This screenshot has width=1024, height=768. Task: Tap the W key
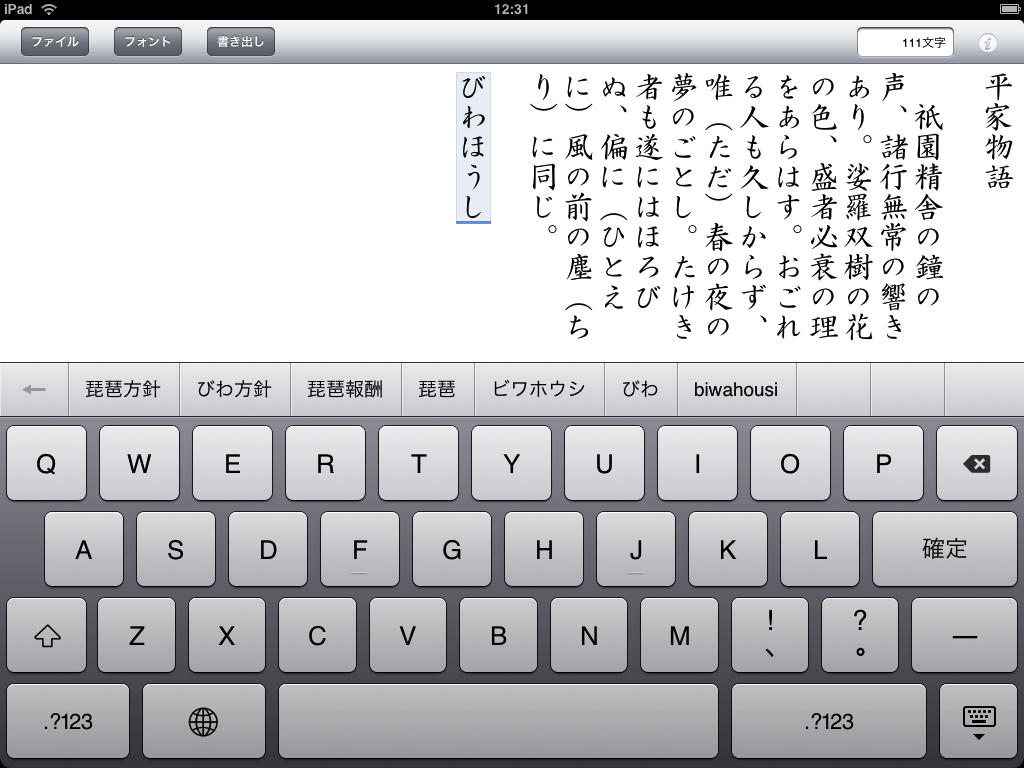click(139, 464)
